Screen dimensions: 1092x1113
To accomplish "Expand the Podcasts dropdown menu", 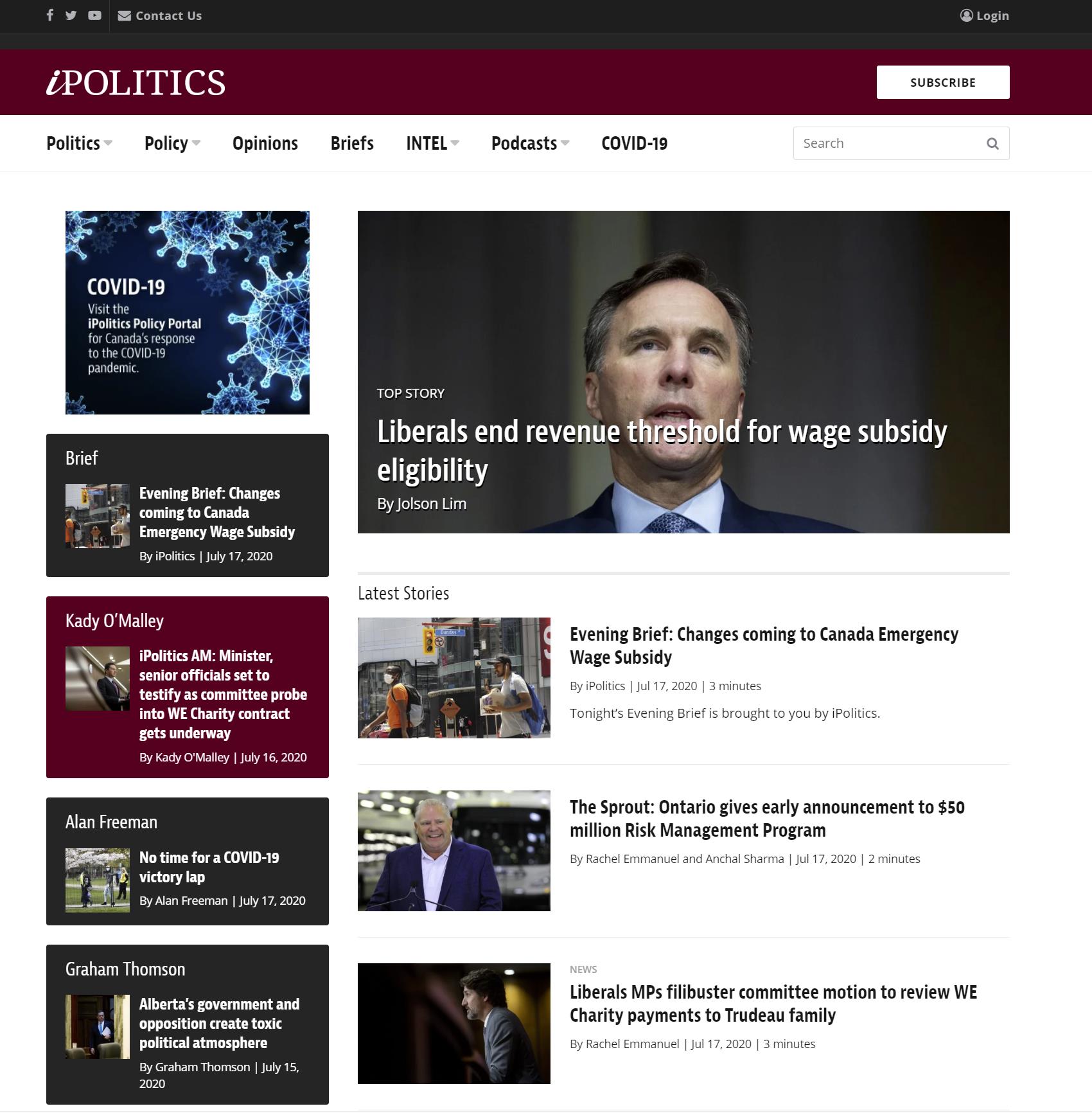I will point(530,143).
